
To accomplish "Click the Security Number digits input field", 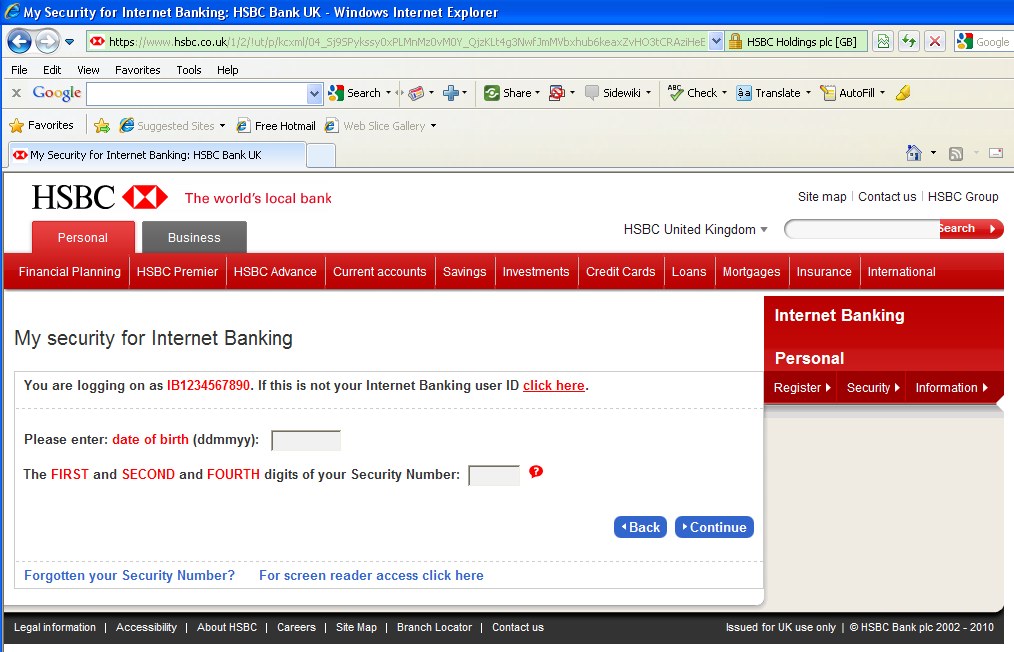I will coord(494,475).
